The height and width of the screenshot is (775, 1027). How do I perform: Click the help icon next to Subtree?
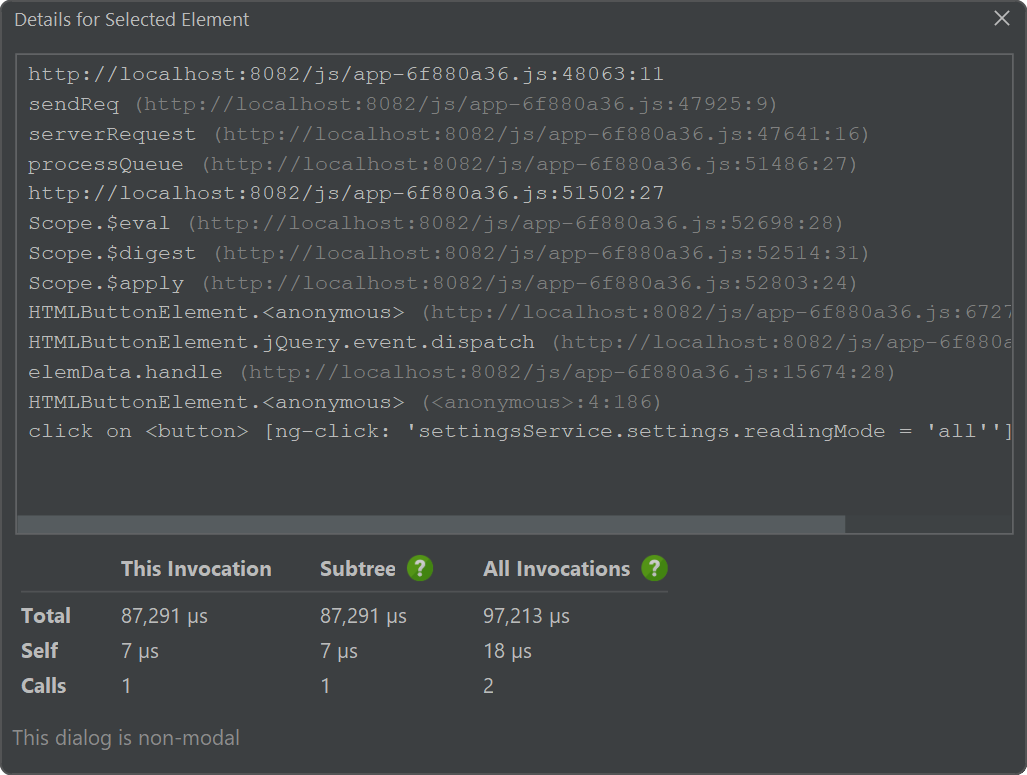click(420, 569)
